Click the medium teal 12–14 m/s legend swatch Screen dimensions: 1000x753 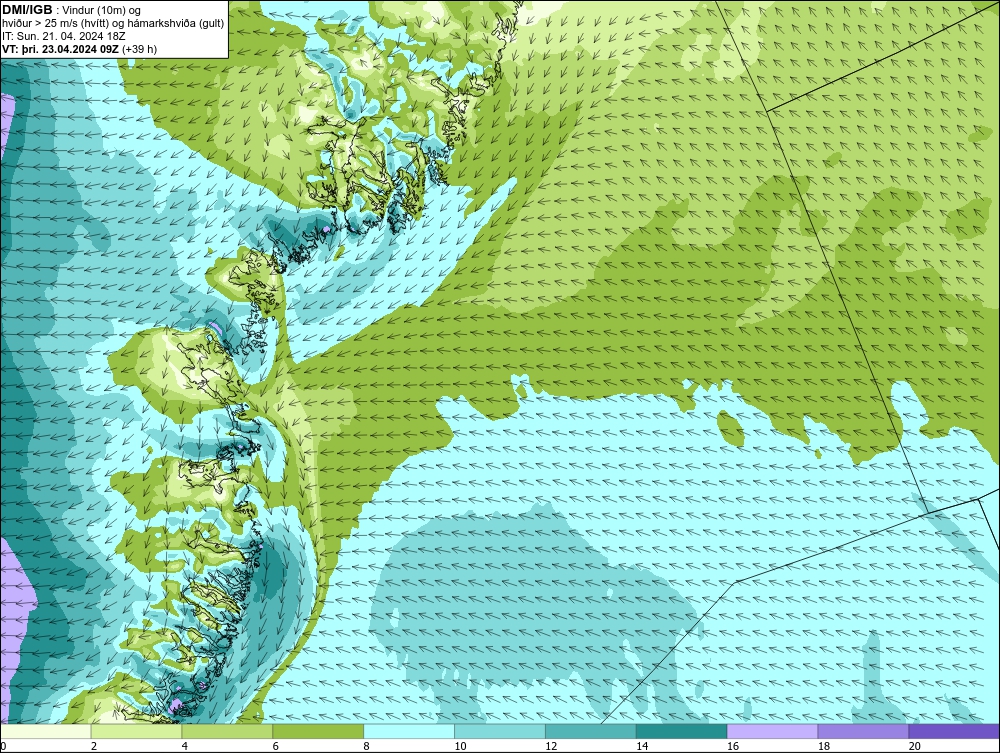tap(591, 731)
